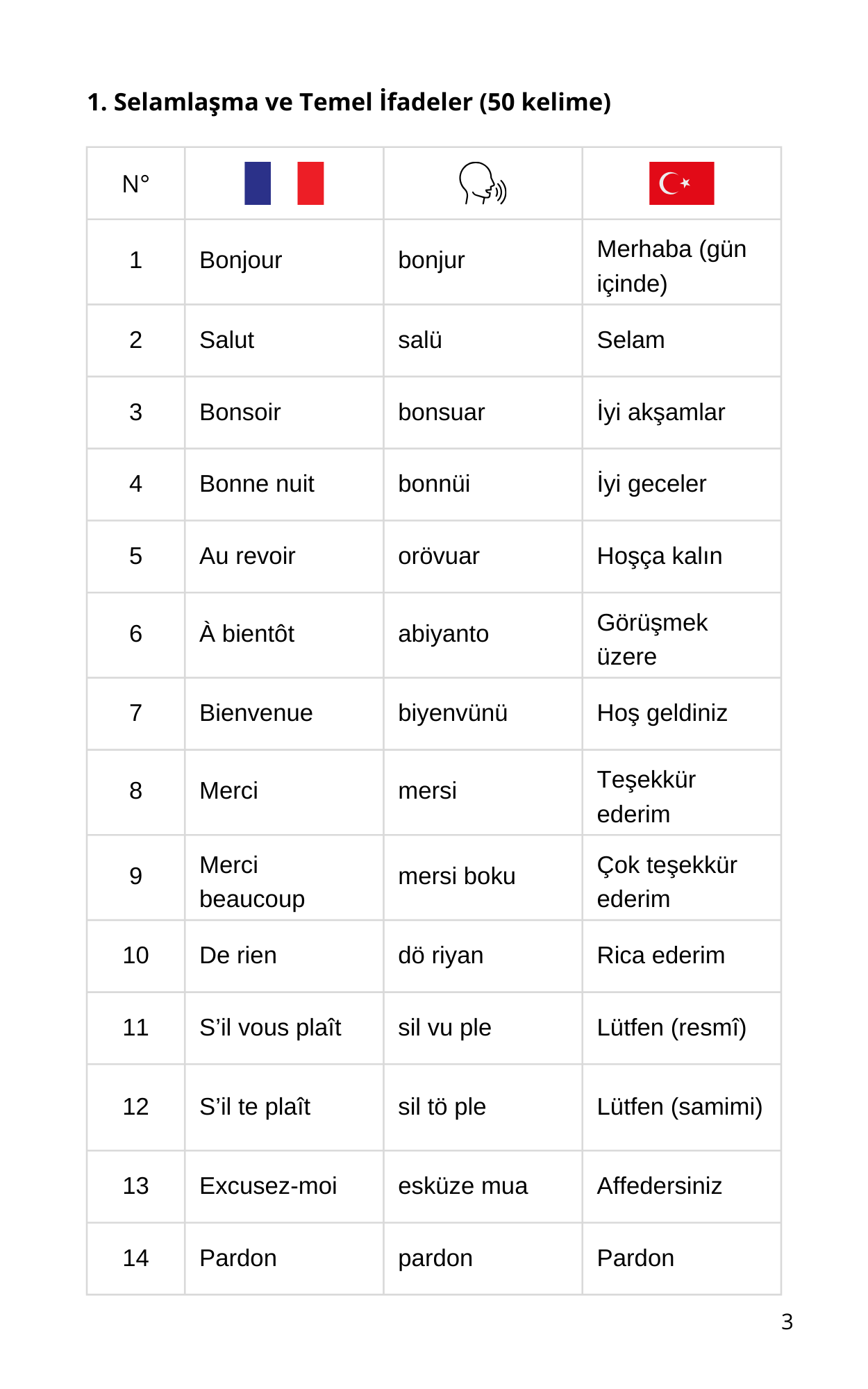868x1389 pixels.
Task: Click the phrase S'il vous plaît
Action: 270,1028
